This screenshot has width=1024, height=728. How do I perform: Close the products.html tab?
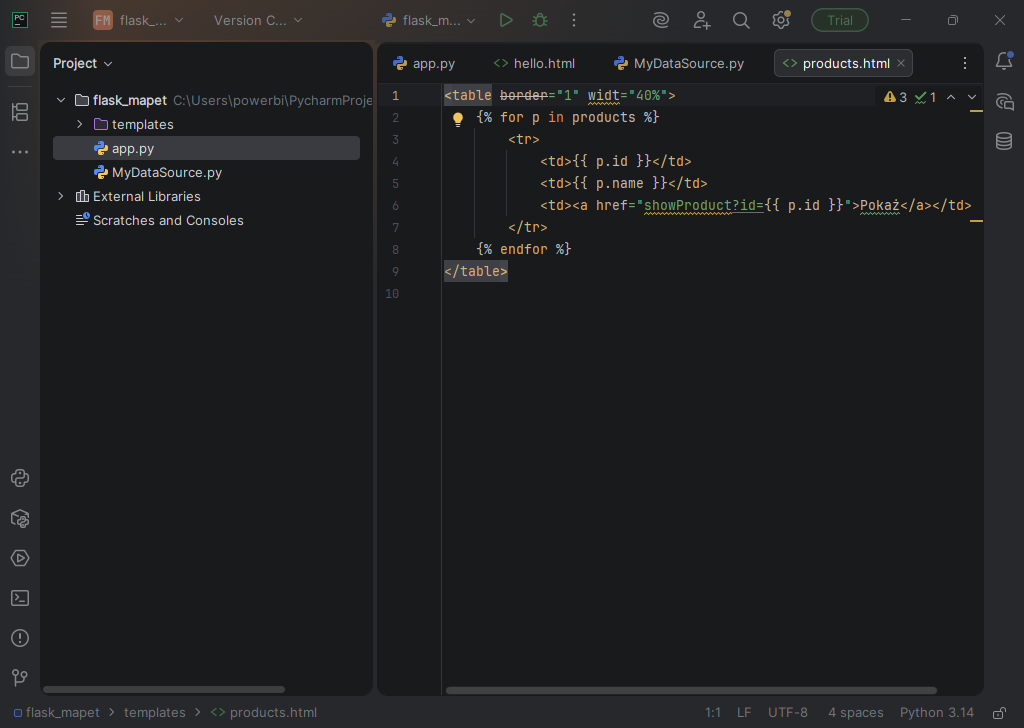901,63
